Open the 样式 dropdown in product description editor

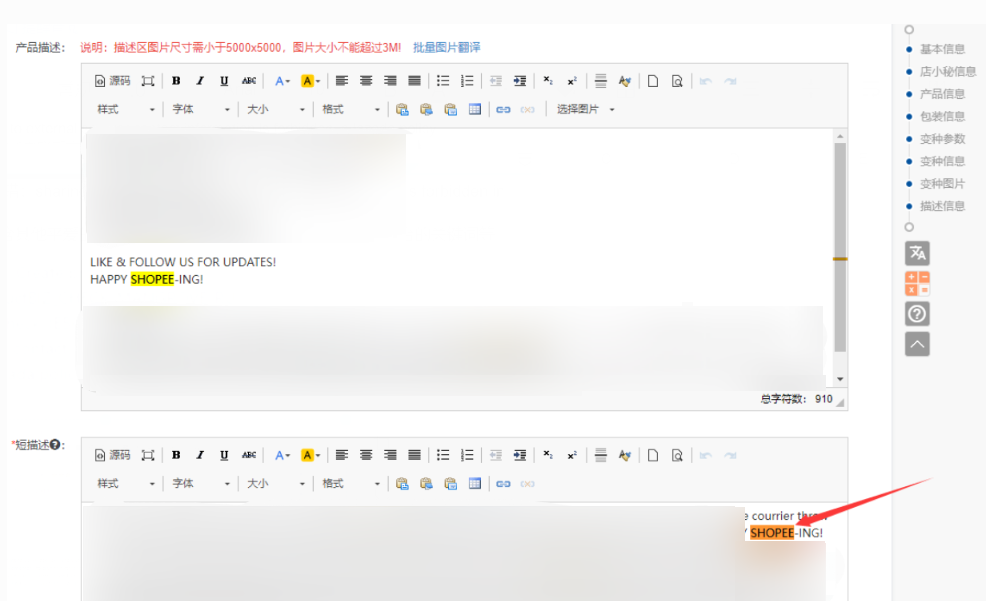(x=125, y=110)
